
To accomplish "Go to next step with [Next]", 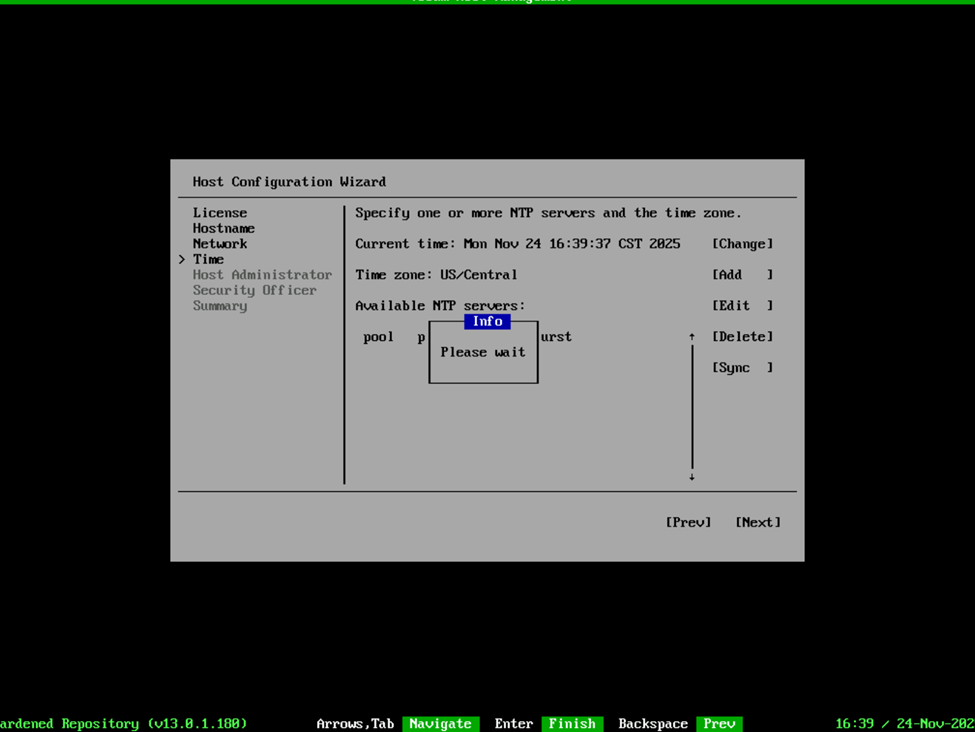I will [x=757, y=522].
